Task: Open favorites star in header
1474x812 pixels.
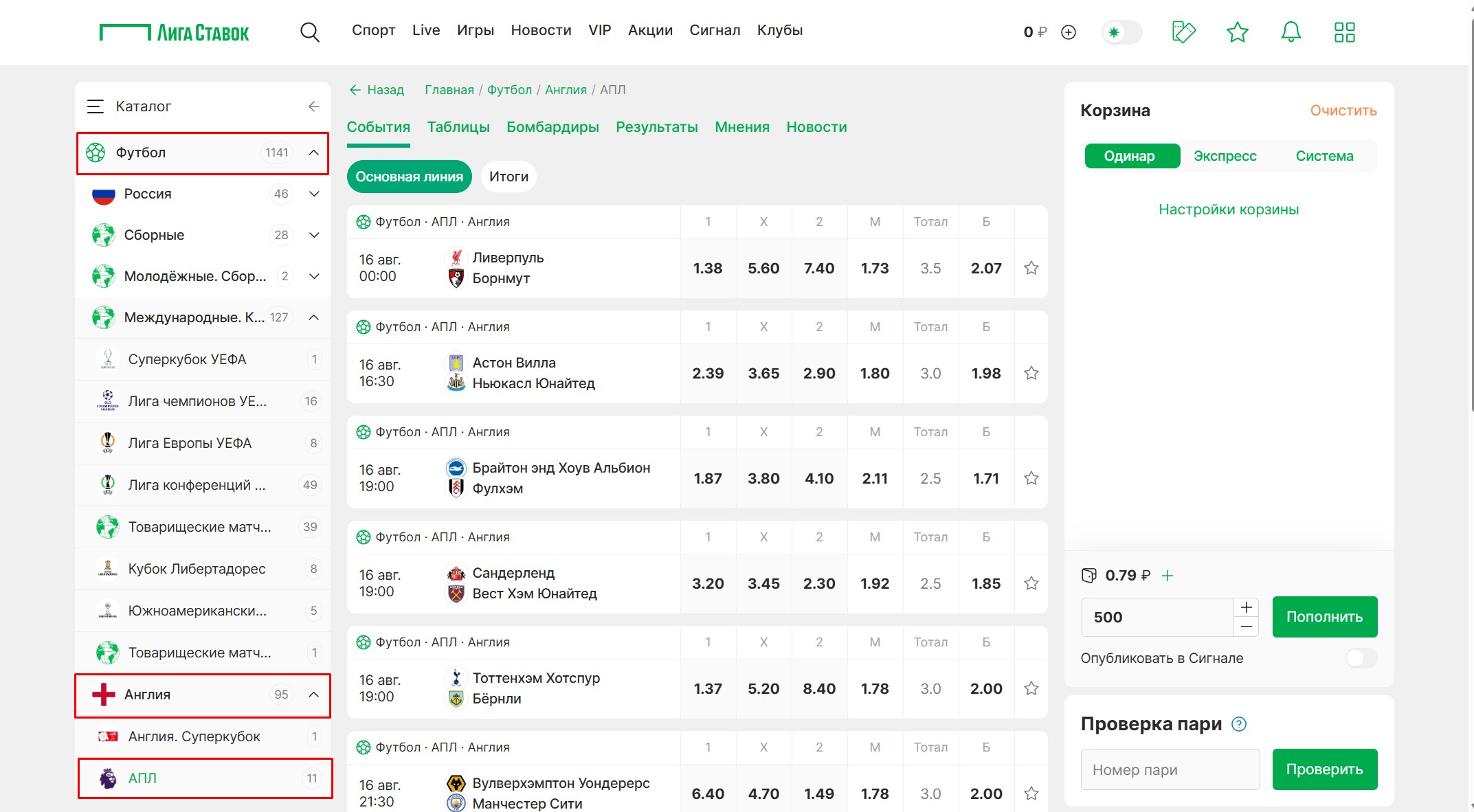Action: (x=1237, y=32)
